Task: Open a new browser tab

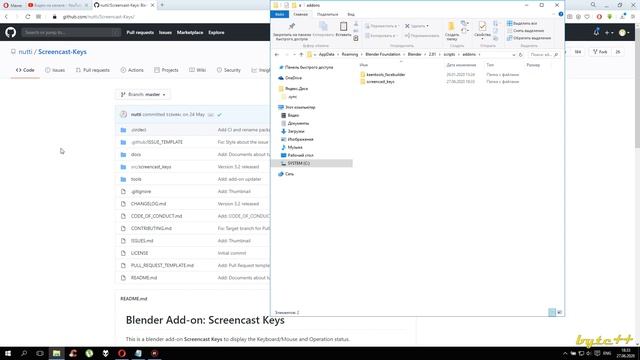Action: [x=162, y=5]
